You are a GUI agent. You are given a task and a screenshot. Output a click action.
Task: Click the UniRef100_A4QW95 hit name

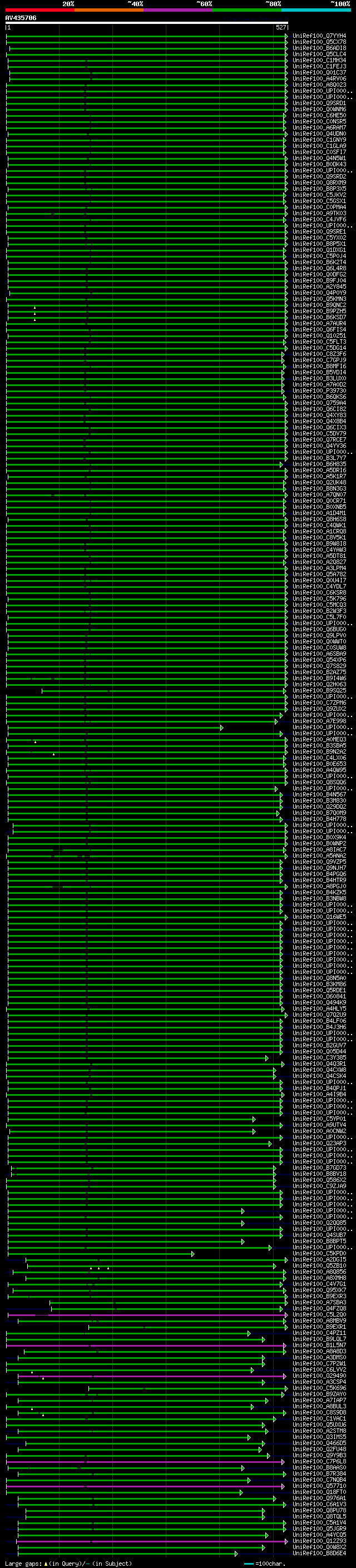[x=319, y=770]
